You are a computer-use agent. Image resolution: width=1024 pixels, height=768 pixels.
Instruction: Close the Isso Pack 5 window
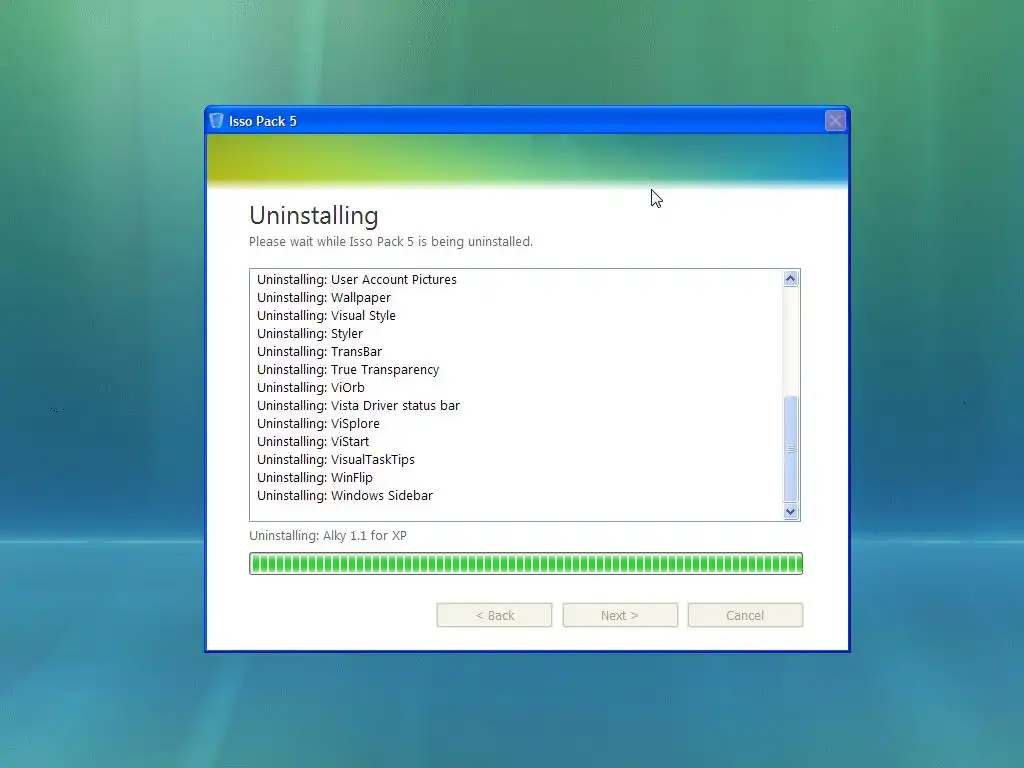(x=835, y=121)
